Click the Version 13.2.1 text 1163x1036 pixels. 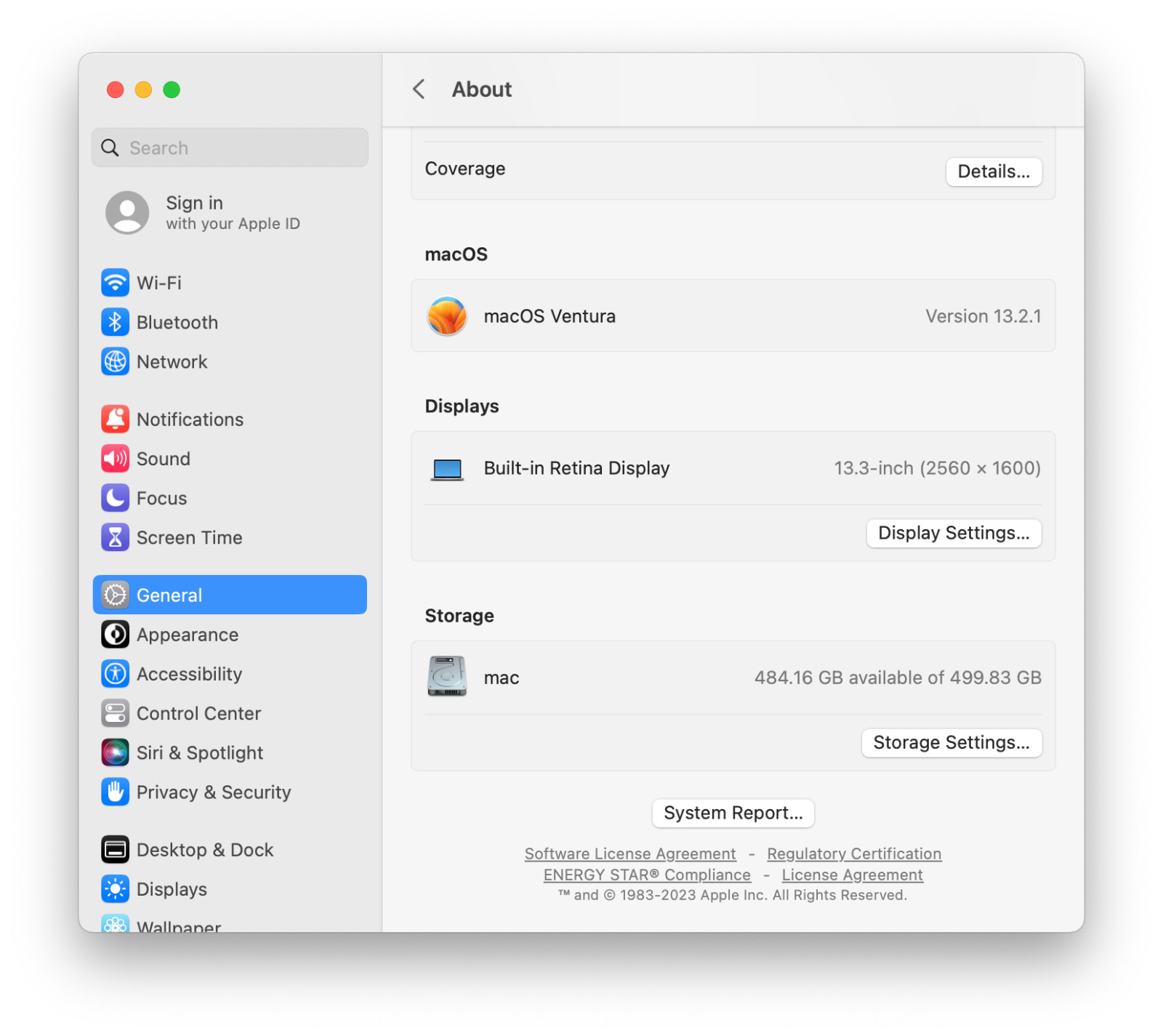pyautogui.click(x=983, y=316)
